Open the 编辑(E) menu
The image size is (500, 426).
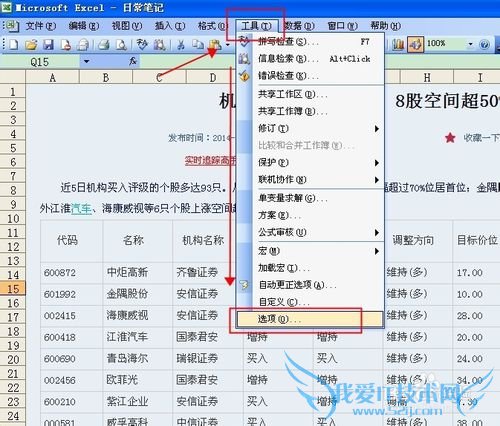pos(84,26)
